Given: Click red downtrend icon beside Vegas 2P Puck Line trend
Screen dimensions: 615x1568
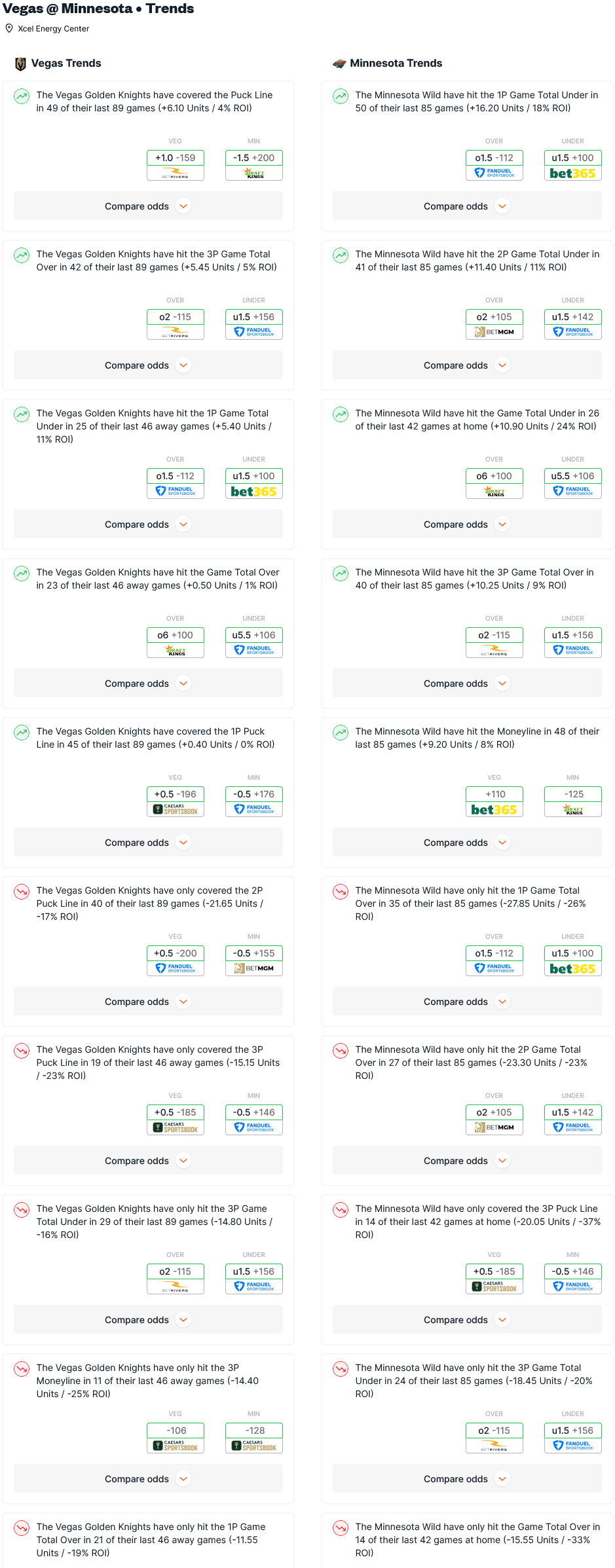Looking at the screenshot, I should 22,892.
